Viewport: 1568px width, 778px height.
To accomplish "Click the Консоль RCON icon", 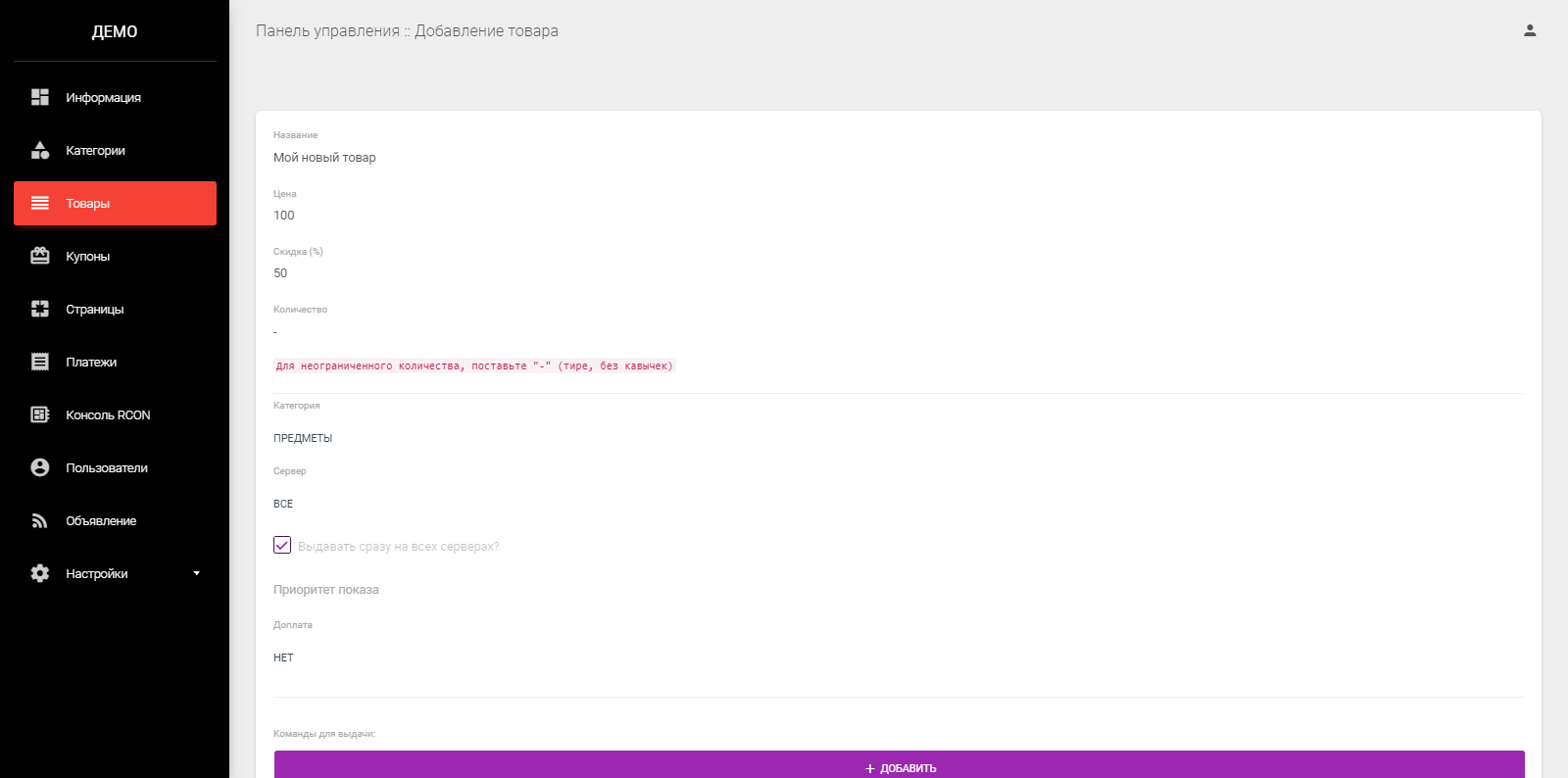I will click(x=40, y=414).
